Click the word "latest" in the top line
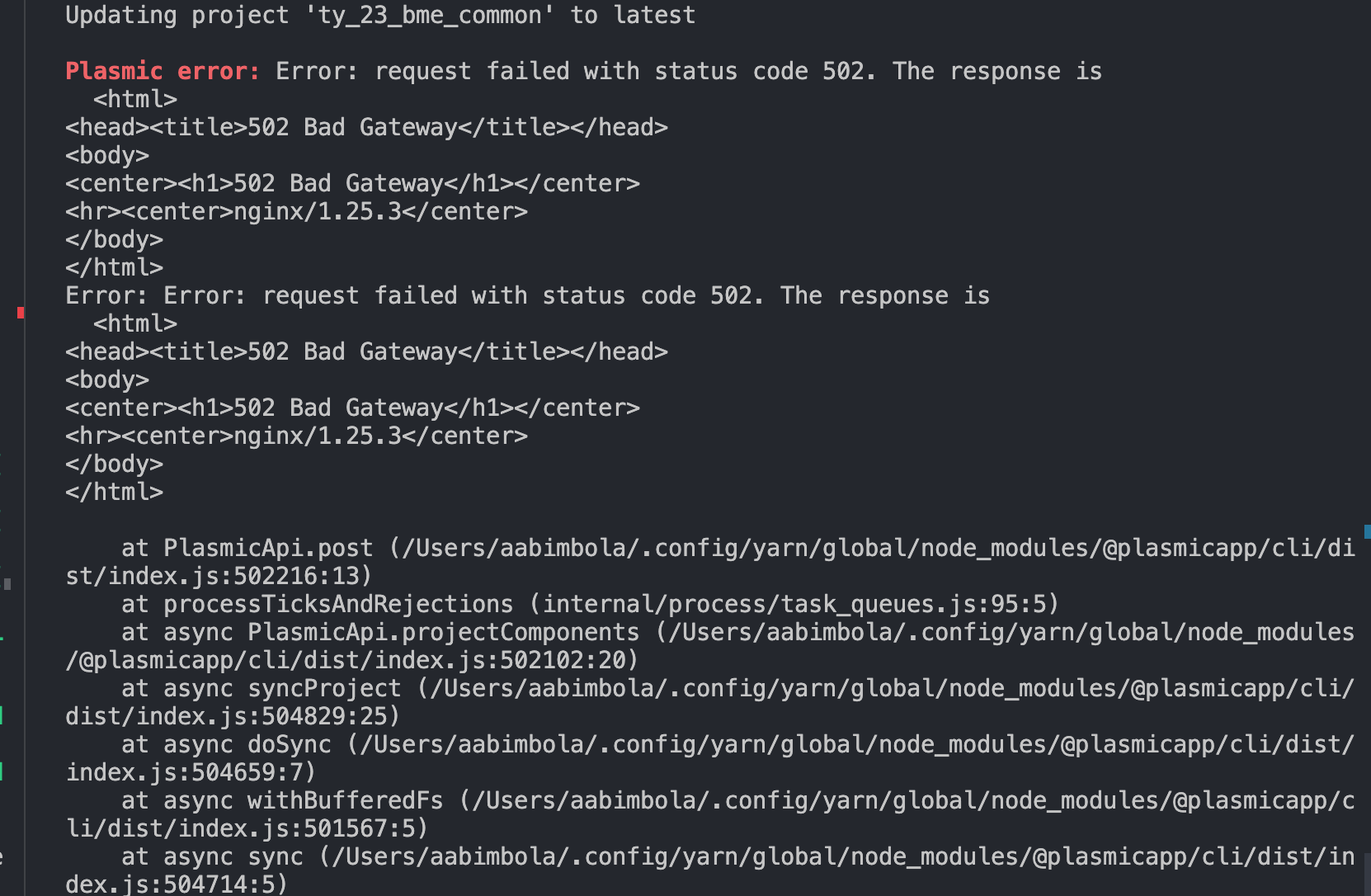The image size is (1371, 896). pos(654,16)
